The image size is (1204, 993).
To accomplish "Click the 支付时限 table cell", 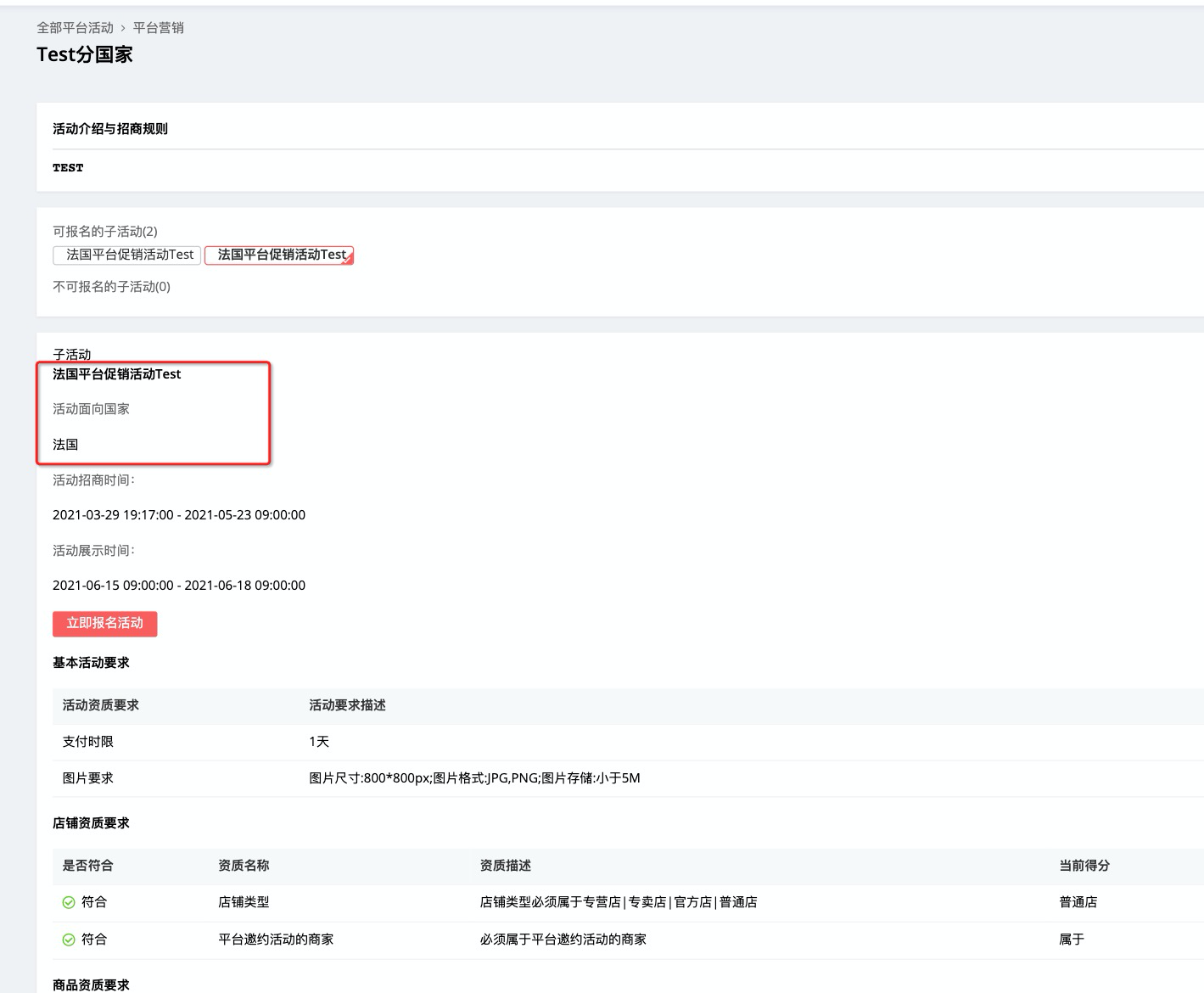I will point(87,742).
